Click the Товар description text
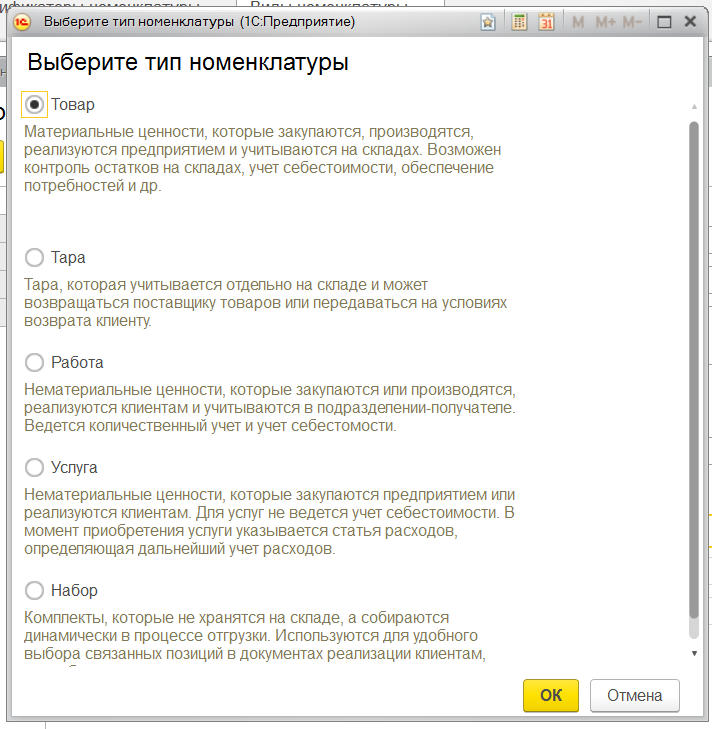Screen dimensions: 712x729 [x=260, y=158]
